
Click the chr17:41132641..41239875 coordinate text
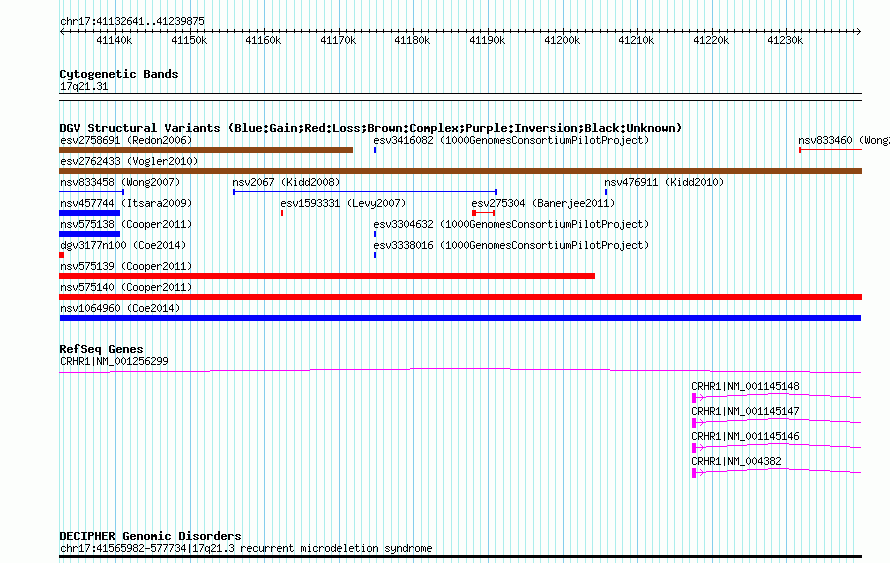coord(132,21)
